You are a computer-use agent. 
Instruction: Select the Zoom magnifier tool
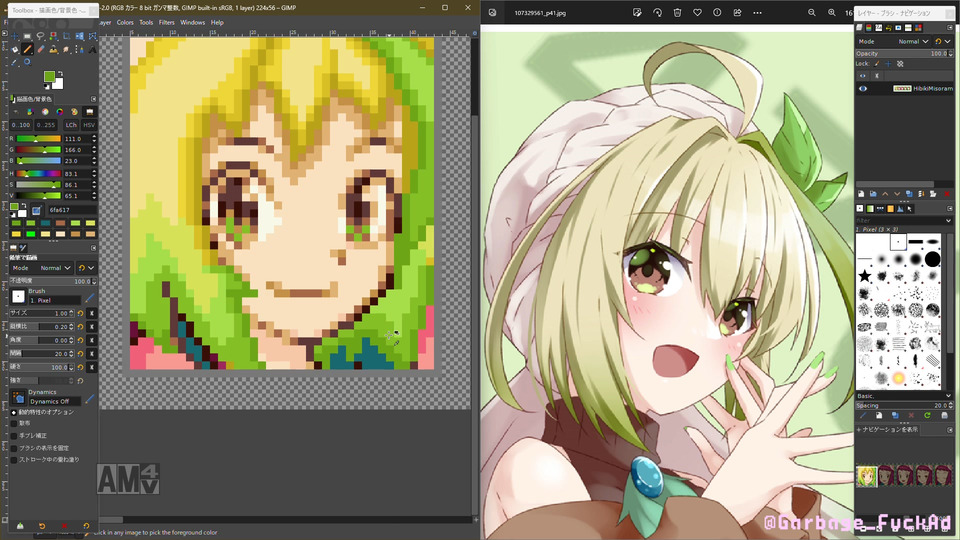pyautogui.click(x=27, y=62)
